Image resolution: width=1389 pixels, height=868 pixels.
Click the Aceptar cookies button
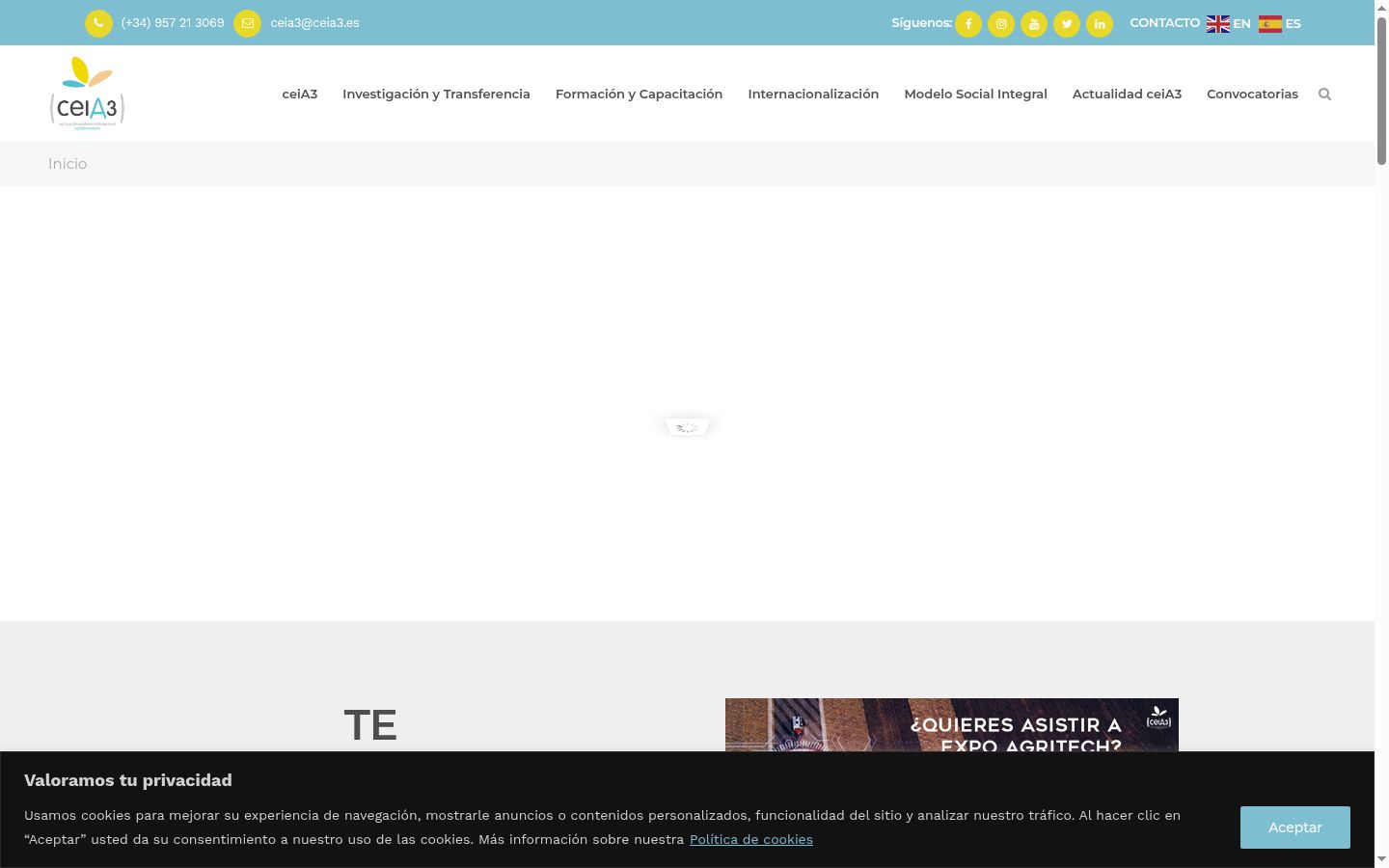point(1294,827)
